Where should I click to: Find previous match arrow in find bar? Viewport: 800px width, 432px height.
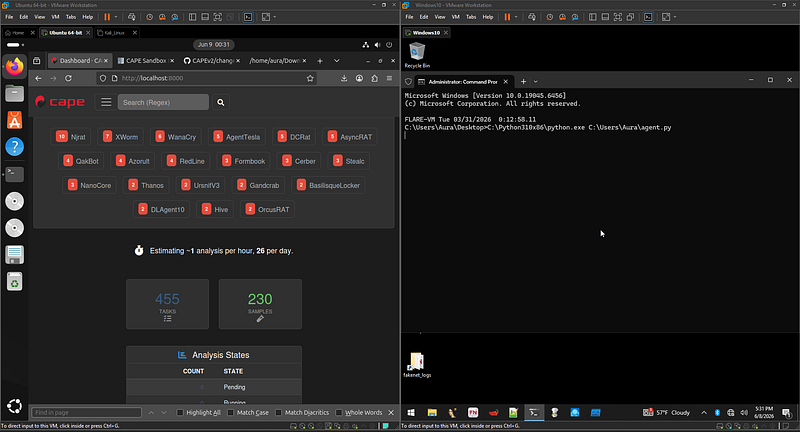tap(151, 413)
